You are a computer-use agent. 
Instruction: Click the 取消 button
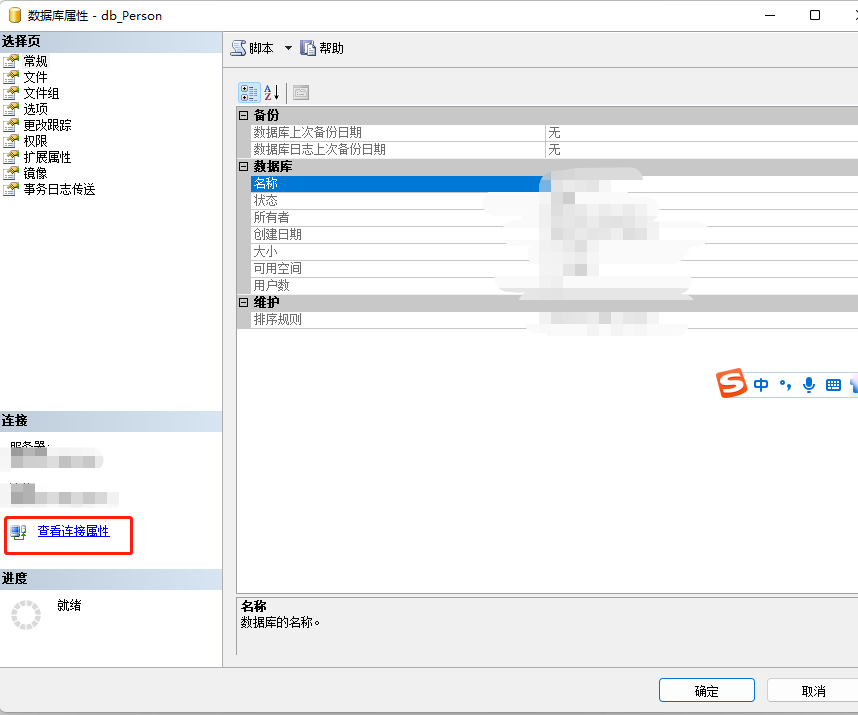click(813, 690)
